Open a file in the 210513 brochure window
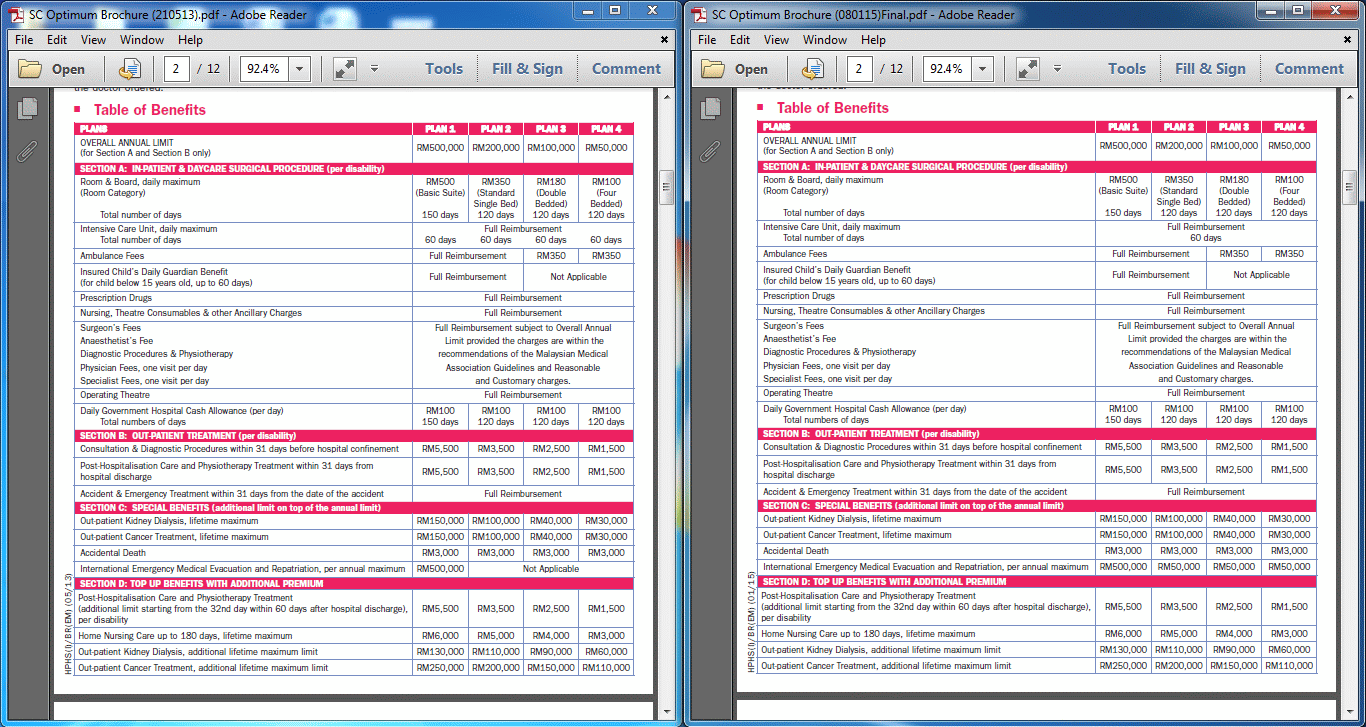 tap(52, 69)
